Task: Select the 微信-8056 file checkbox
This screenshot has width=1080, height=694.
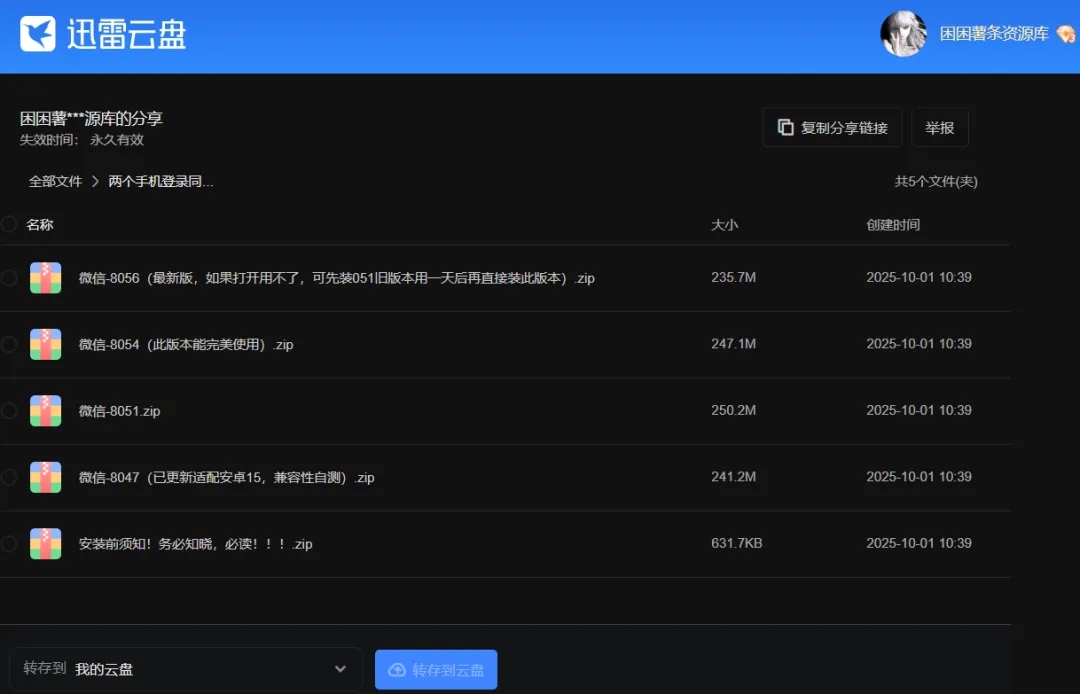Action: (9, 277)
